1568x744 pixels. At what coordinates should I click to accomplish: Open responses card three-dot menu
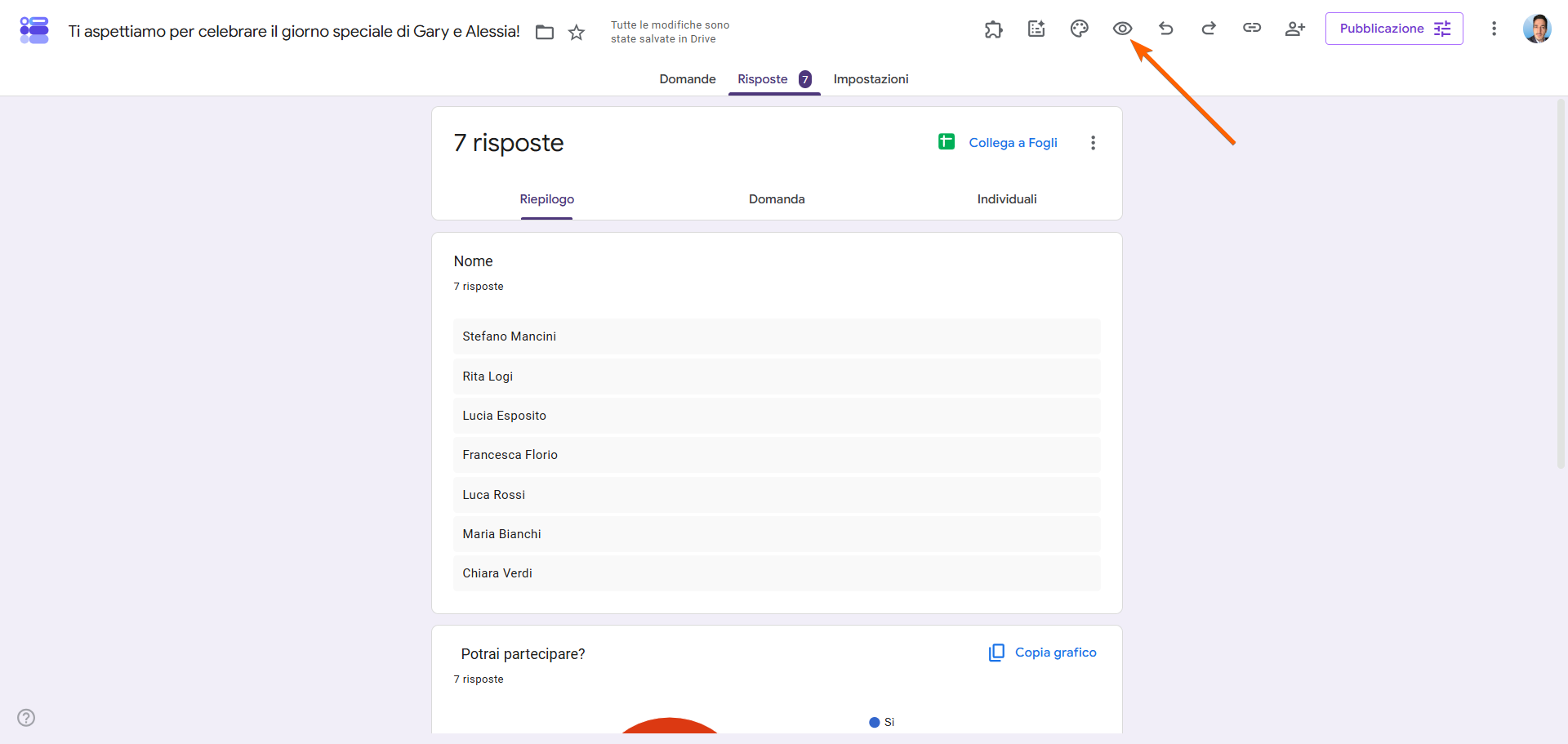click(1093, 143)
